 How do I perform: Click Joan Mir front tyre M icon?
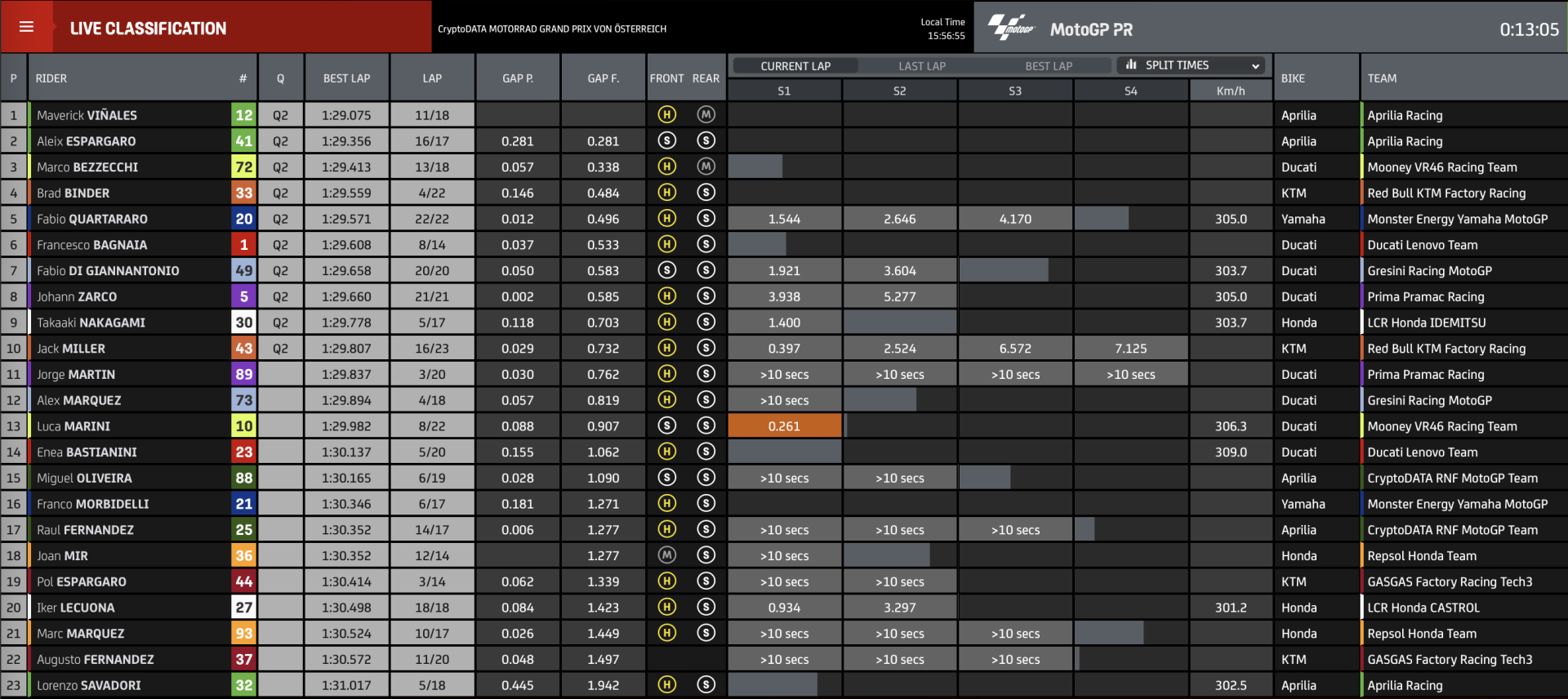coord(666,555)
